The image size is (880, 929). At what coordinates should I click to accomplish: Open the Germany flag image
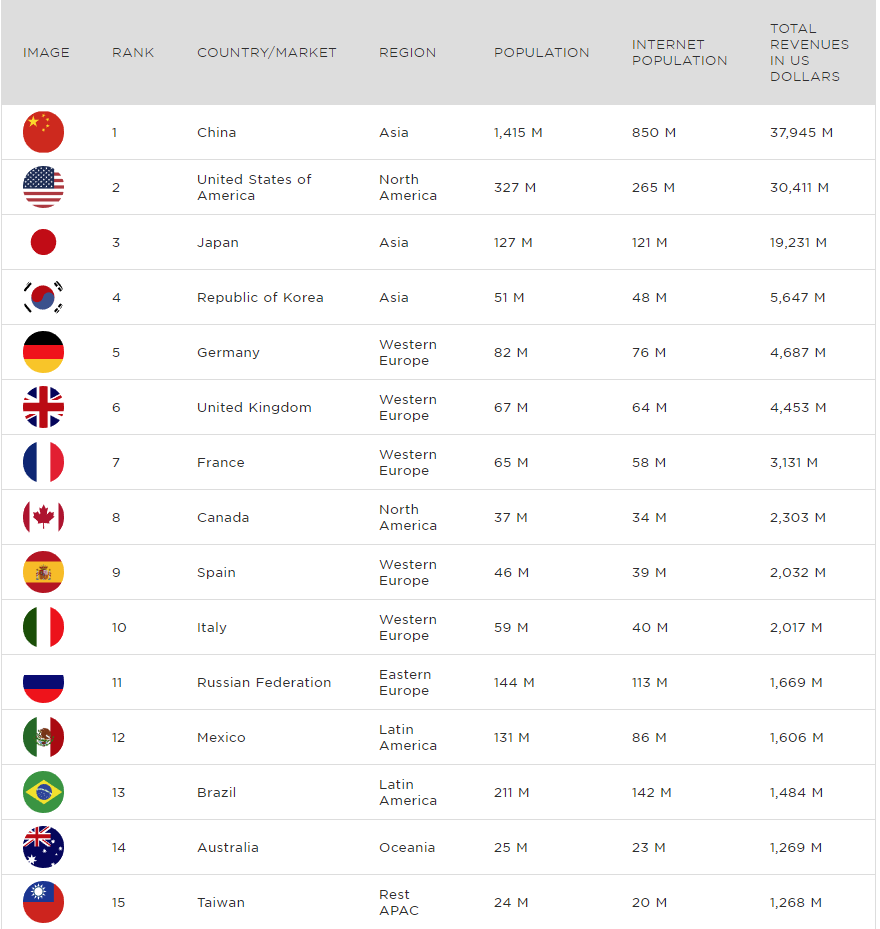click(x=43, y=352)
